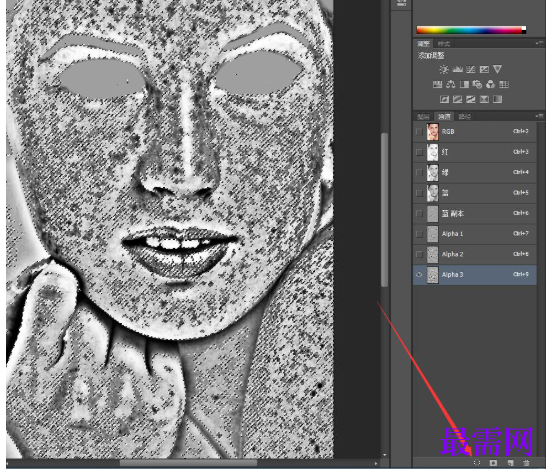
Task: Toggle visibility of the 绿 channel
Action: tap(419, 172)
